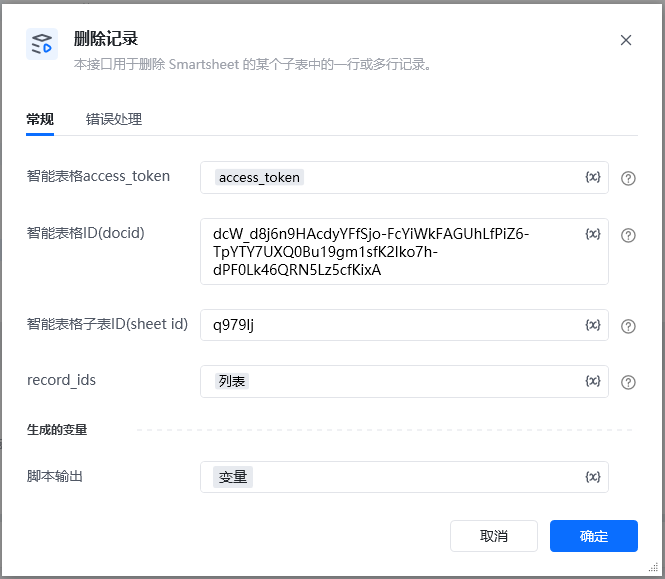Click the access_token input field
Viewport: 665px width, 579px height.
(404, 177)
